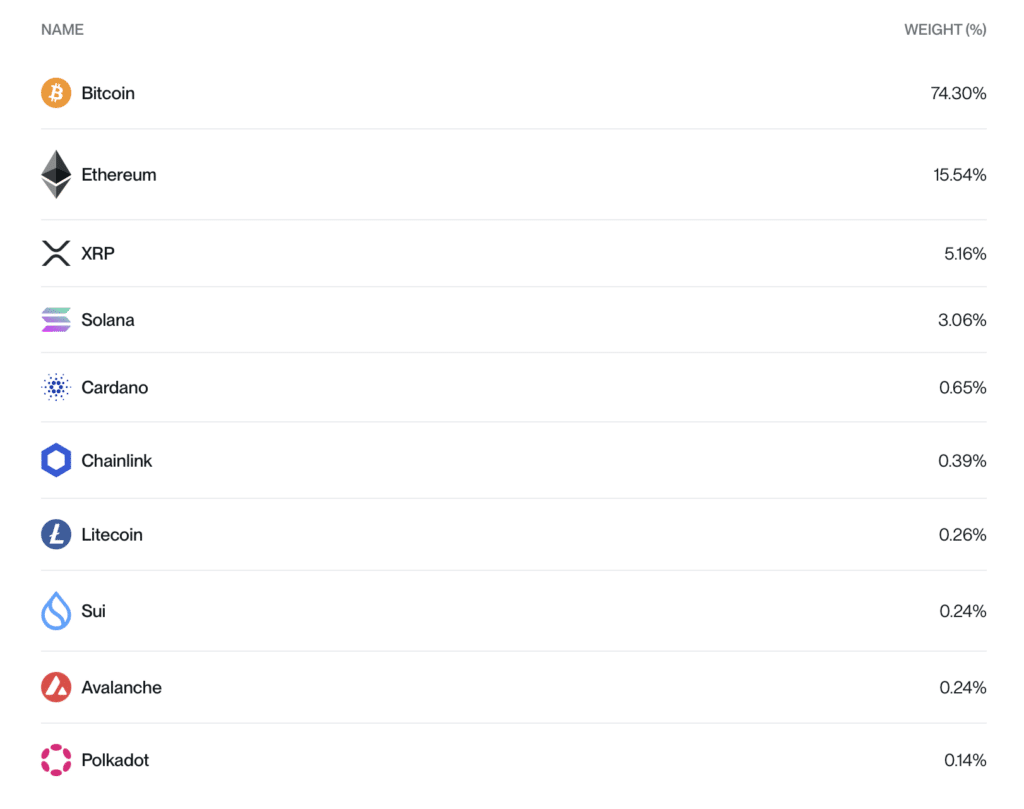Click the Solana name text
This screenshot has width=1024, height=809.
click(108, 320)
